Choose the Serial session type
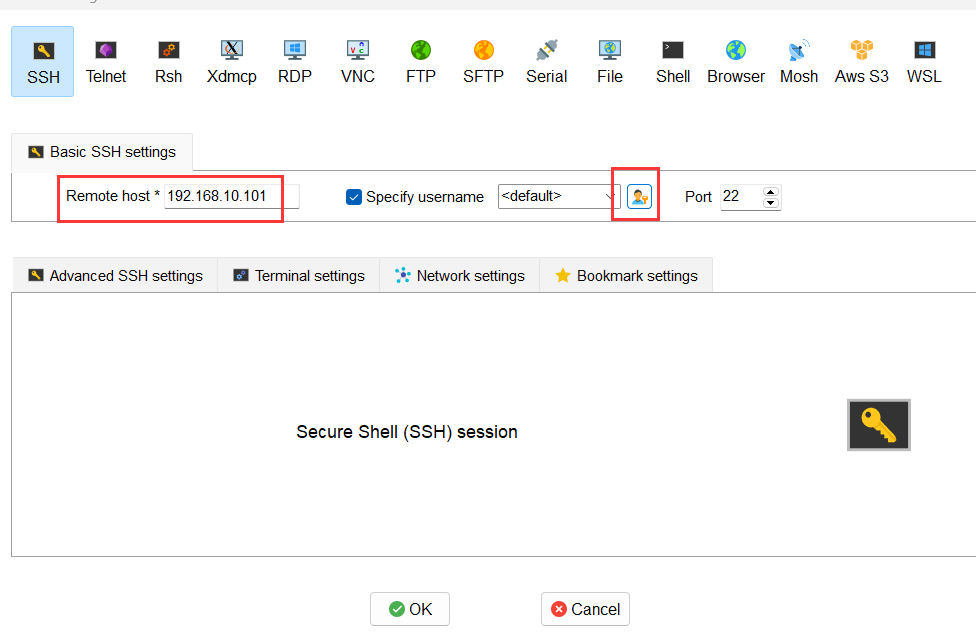Screen dimensions: 976x642 click(547, 62)
